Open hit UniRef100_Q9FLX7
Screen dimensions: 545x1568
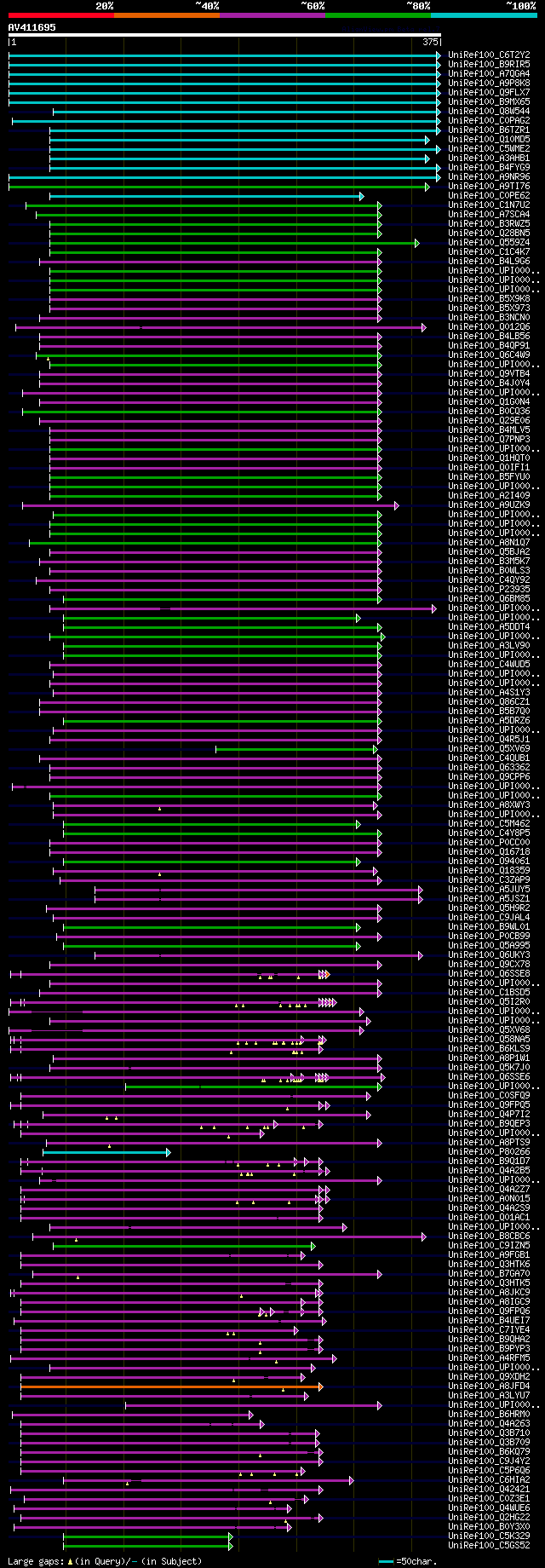pyautogui.click(x=489, y=92)
